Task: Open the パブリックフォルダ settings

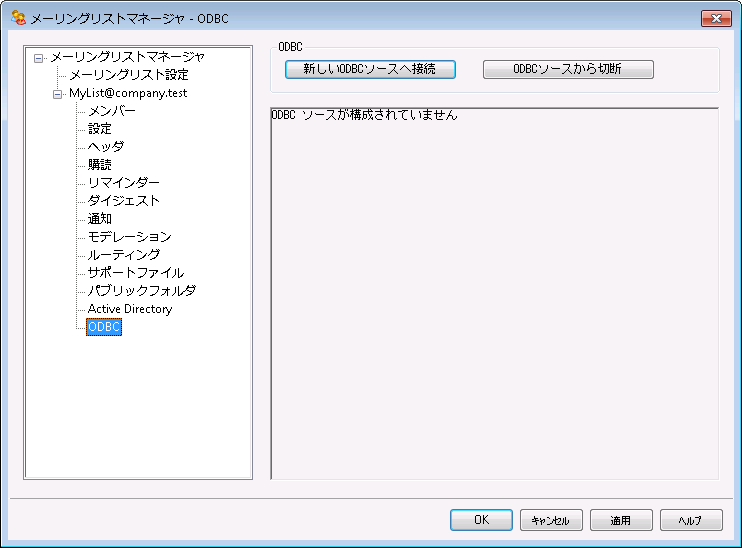Action: (141, 291)
